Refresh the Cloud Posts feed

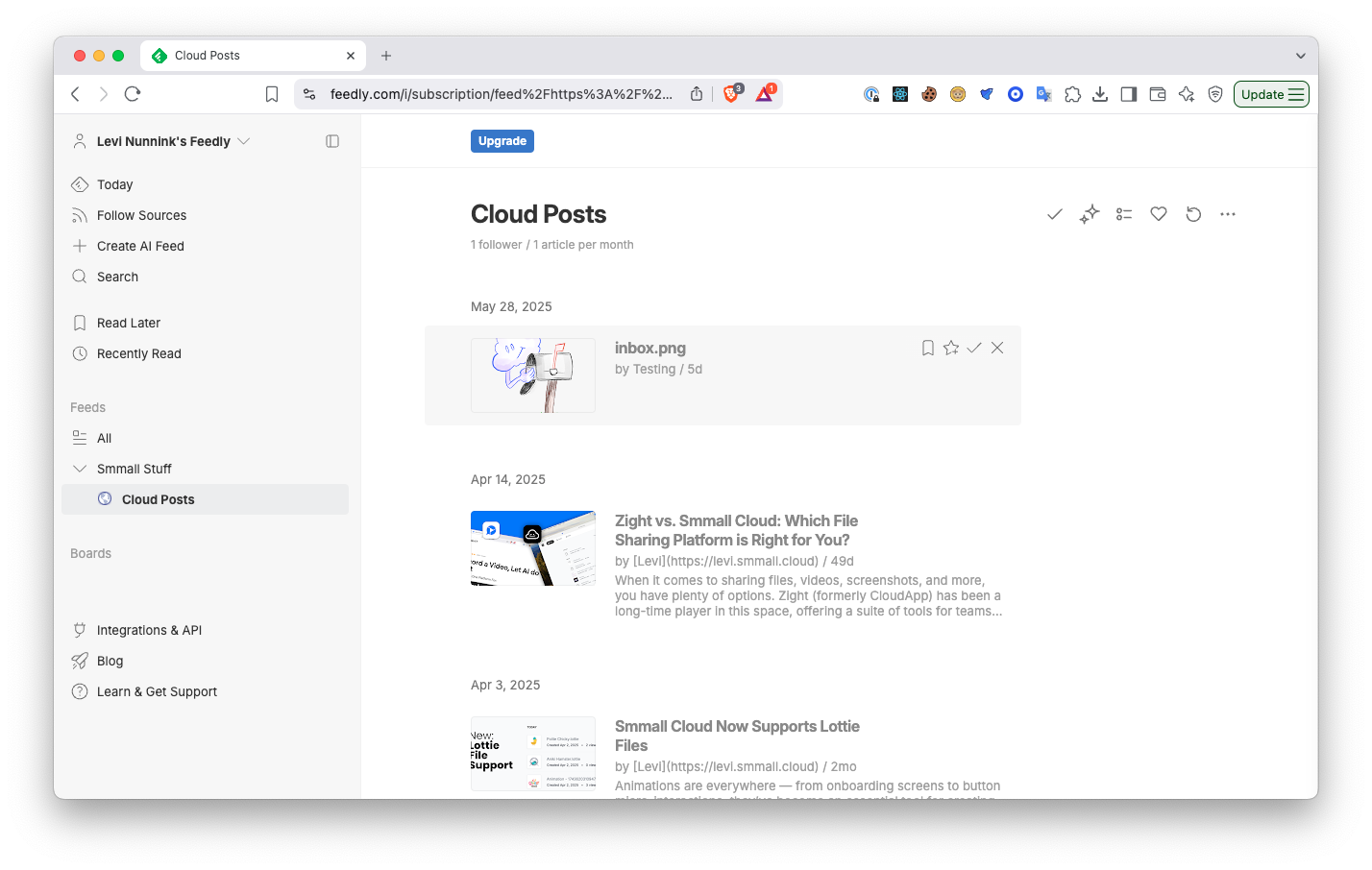pos(1193,214)
